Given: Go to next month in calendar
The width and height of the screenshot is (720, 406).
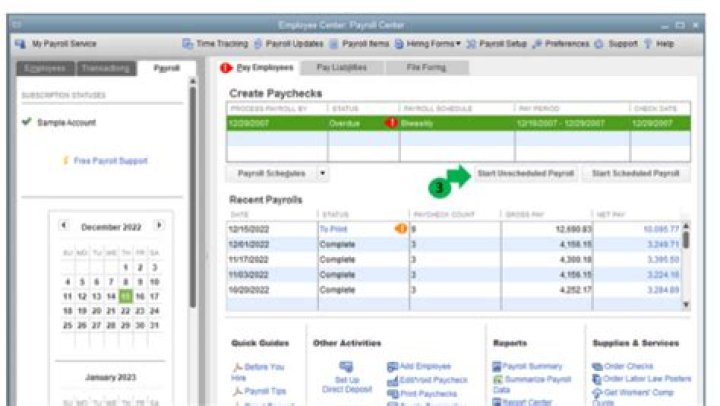Looking at the screenshot, I should pos(159,225).
